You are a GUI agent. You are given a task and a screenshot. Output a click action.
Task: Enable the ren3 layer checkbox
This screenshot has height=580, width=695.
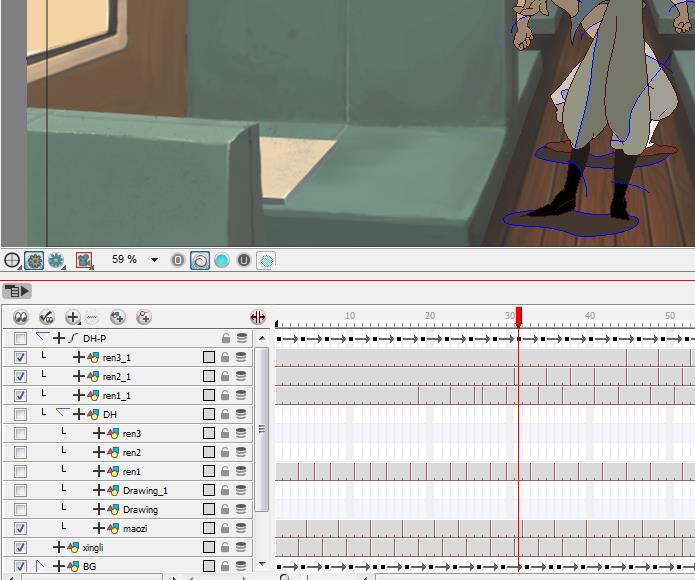[x=20, y=433]
